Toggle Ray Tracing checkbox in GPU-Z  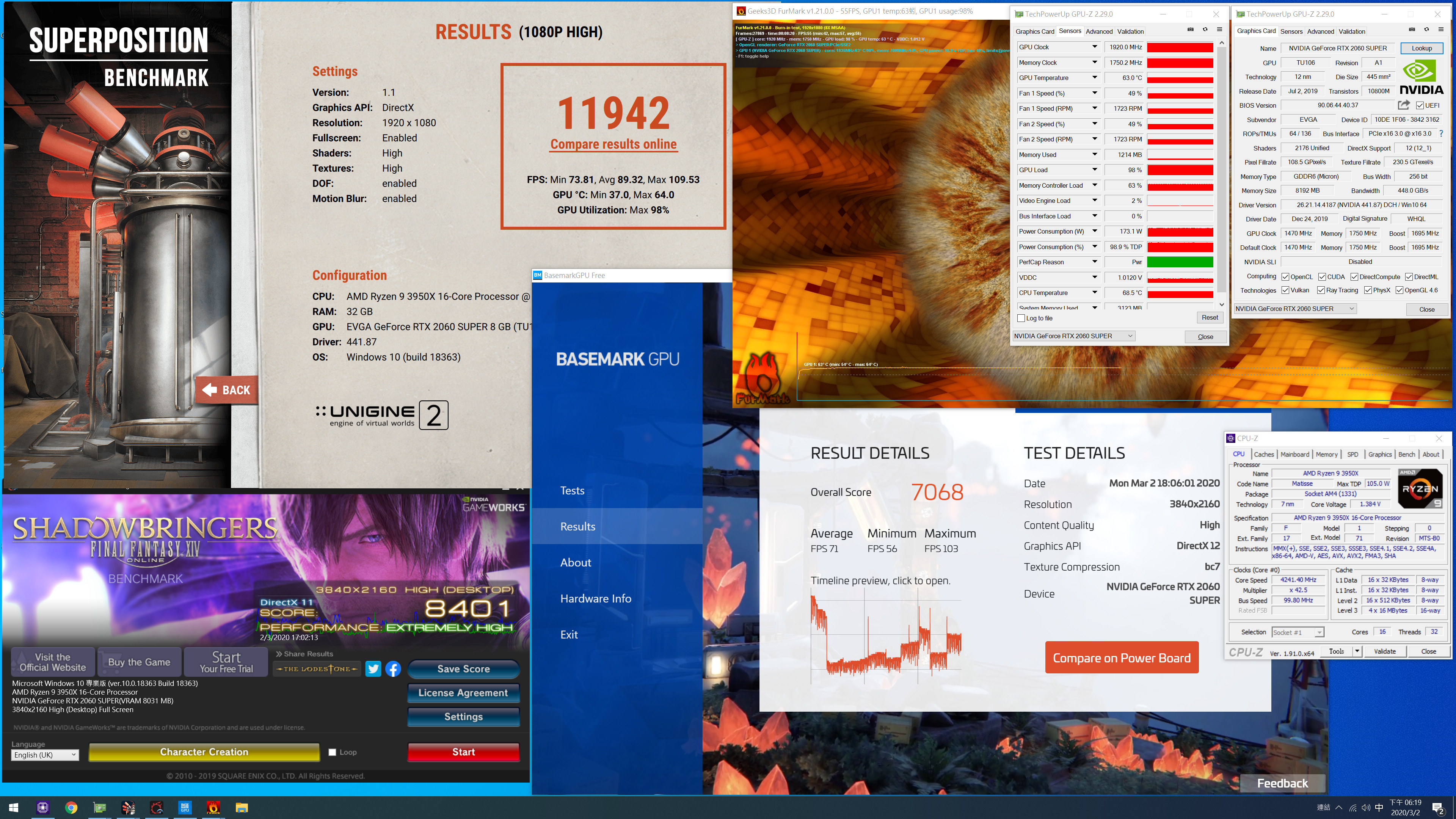coord(1321,290)
